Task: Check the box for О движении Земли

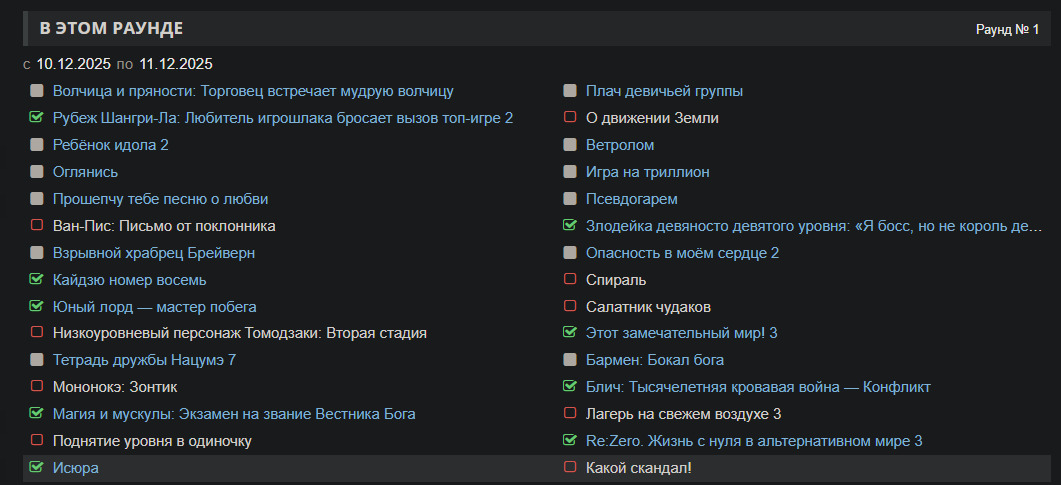Action: pyautogui.click(x=570, y=118)
